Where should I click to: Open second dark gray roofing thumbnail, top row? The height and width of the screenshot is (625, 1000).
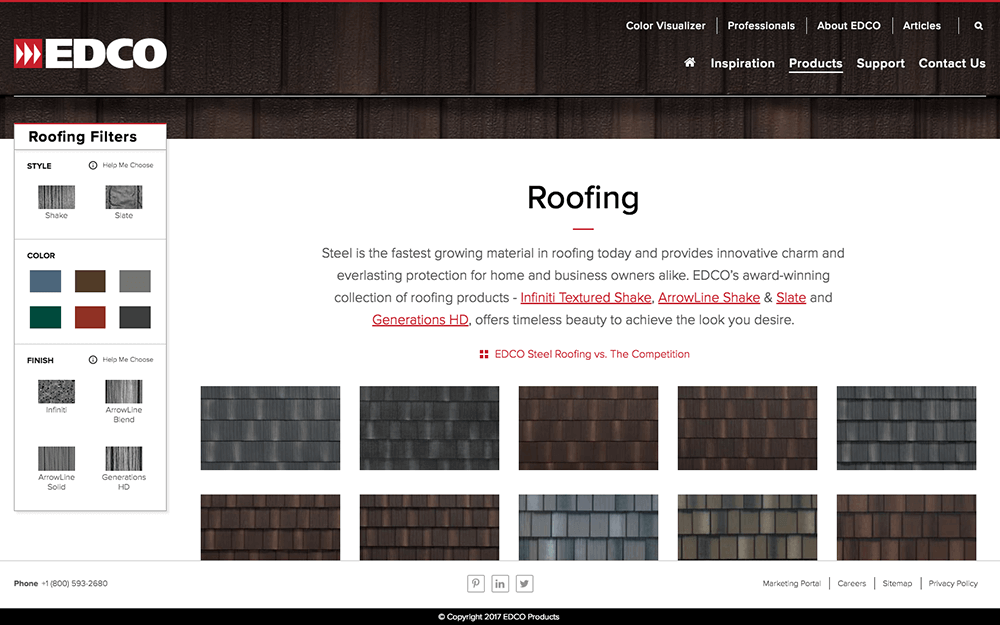(429, 428)
